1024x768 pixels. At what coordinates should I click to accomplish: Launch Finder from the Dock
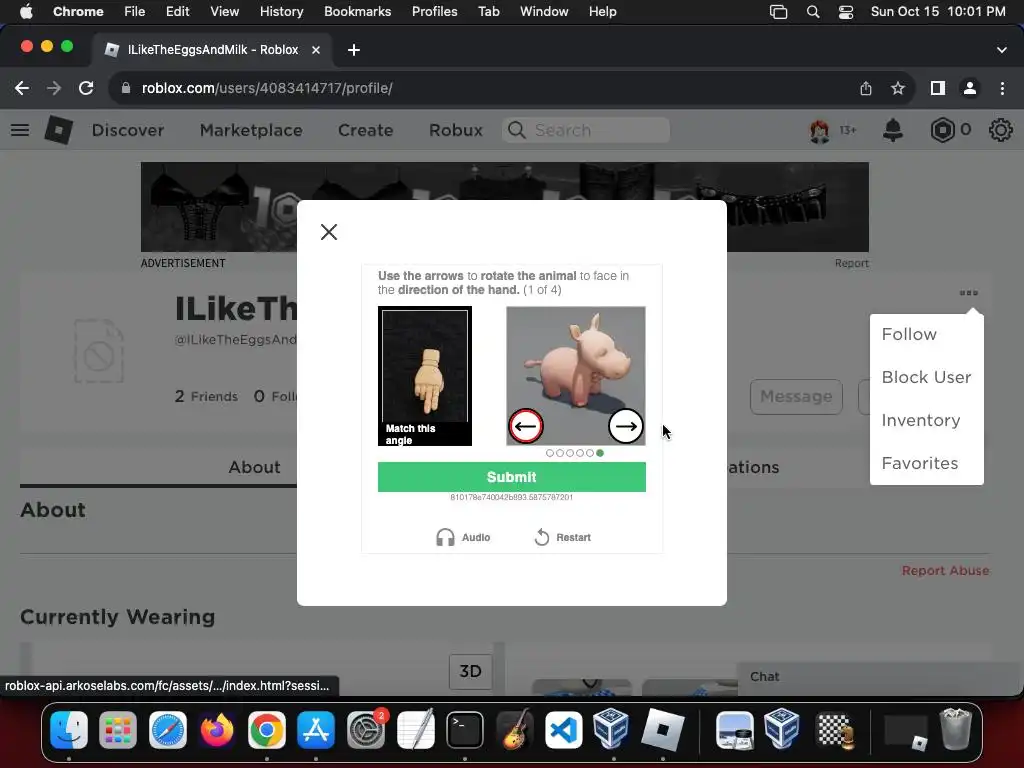[69, 729]
